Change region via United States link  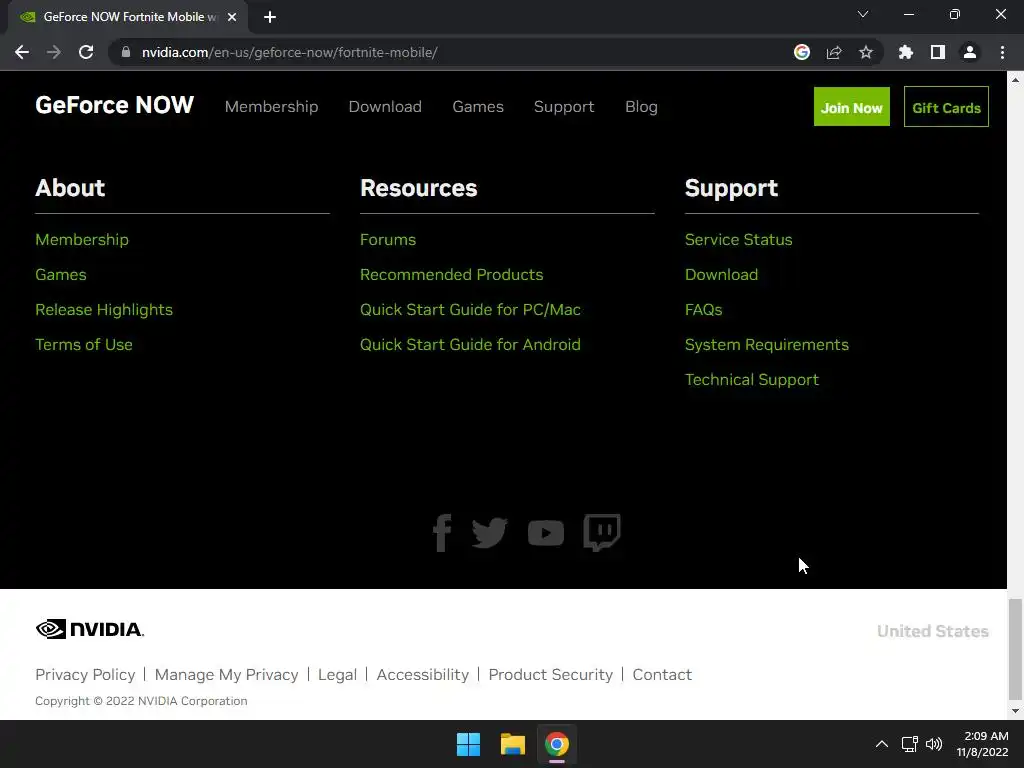pos(933,631)
